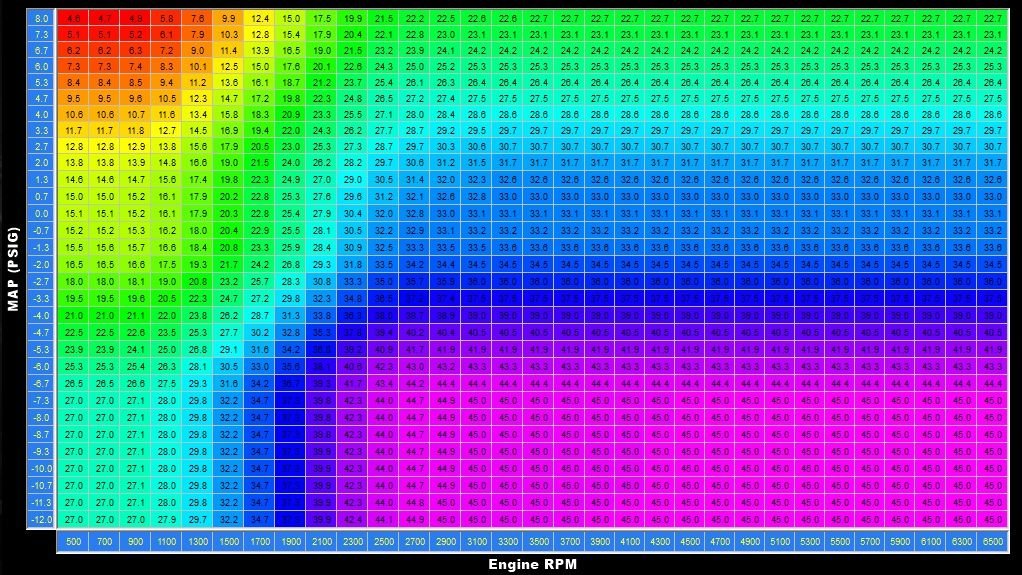The height and width of the screenshot is (575, 1022).
Task: Click the 12.4 cell at 1700 RPM, 8.0 PSIG
Action: [260, 19]
